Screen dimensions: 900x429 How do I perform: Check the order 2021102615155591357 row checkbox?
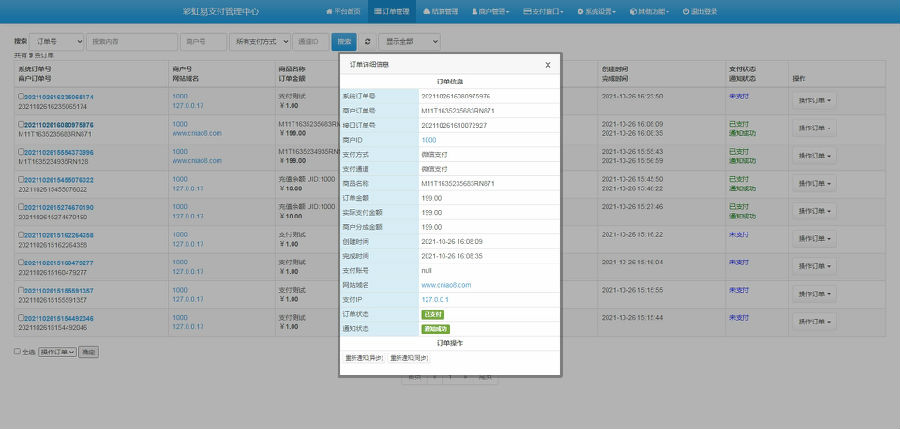pyautogui.click(x=21, y=290)
